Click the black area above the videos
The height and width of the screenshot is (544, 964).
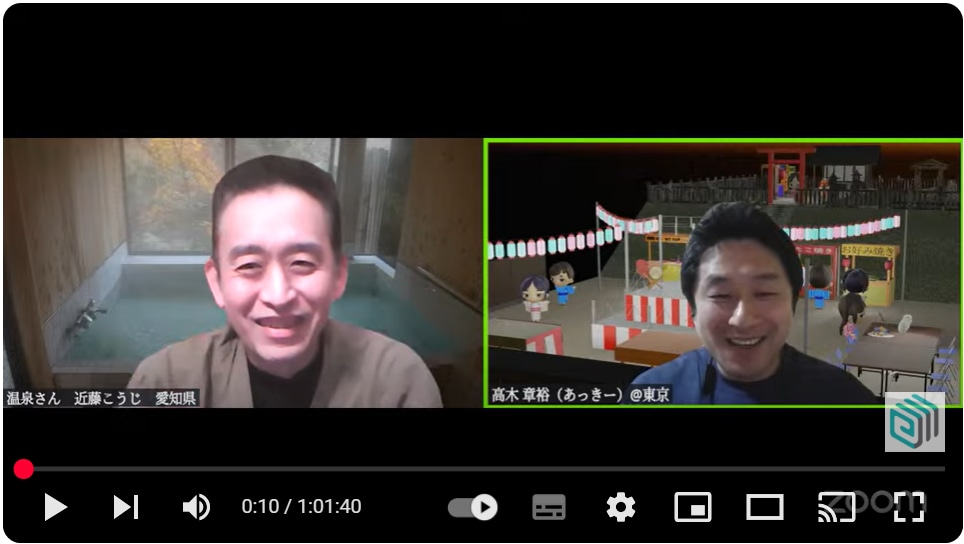click(x=482, y=70)
